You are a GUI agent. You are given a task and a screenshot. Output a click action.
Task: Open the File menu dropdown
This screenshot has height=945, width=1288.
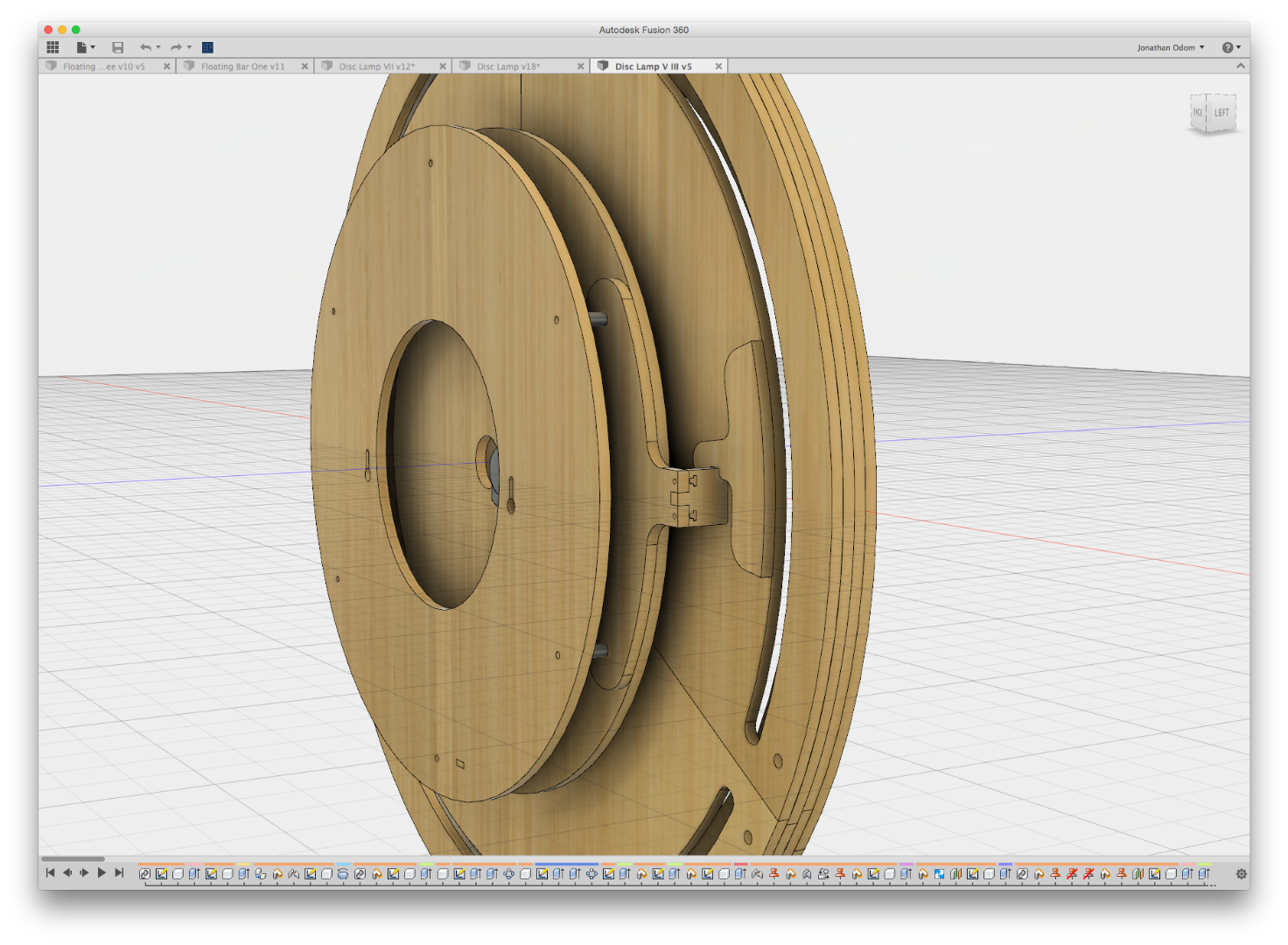(x=85, y=47)
